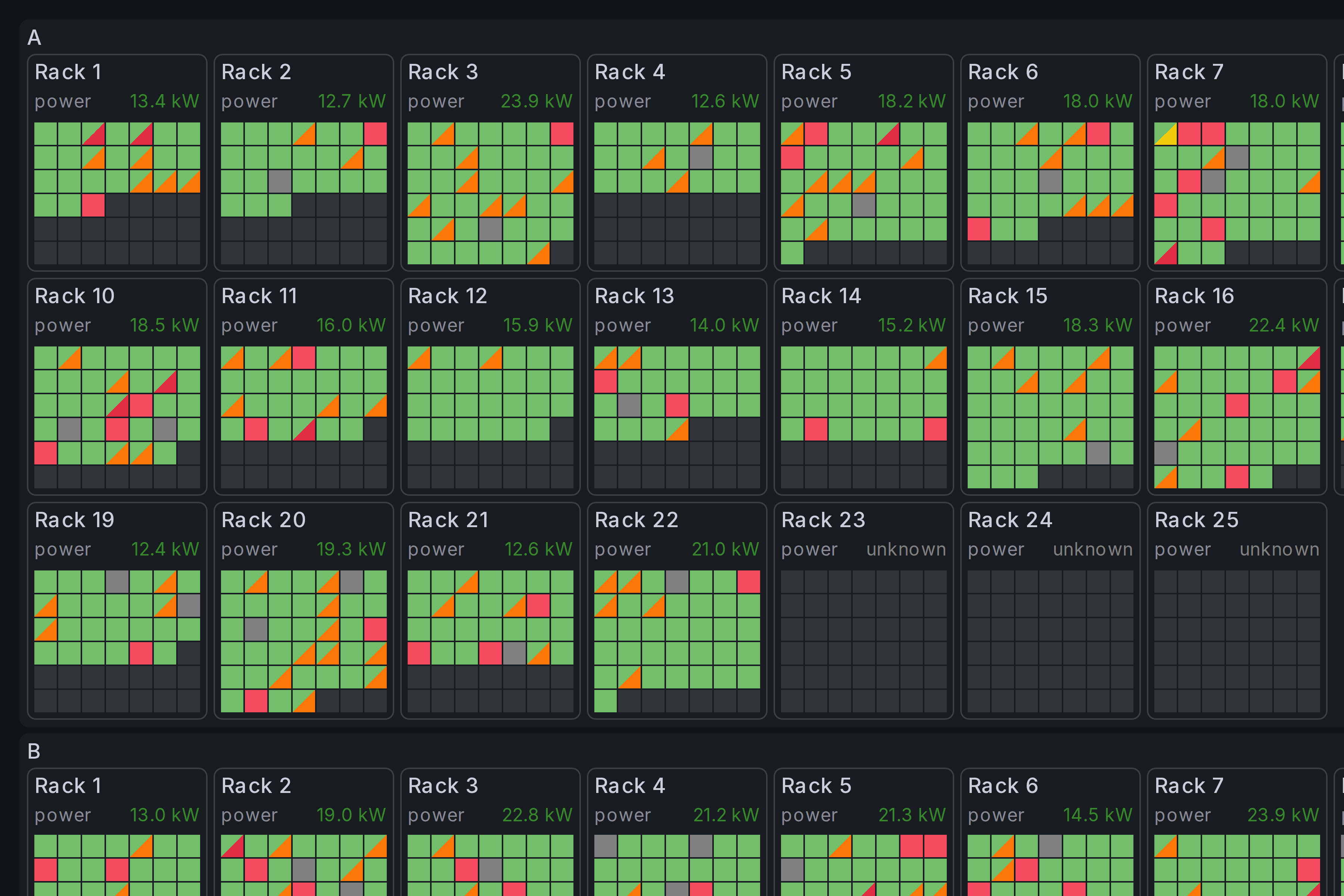Select the gray cell in Rack 16

pyautogui.click(x=1166, y=453)
